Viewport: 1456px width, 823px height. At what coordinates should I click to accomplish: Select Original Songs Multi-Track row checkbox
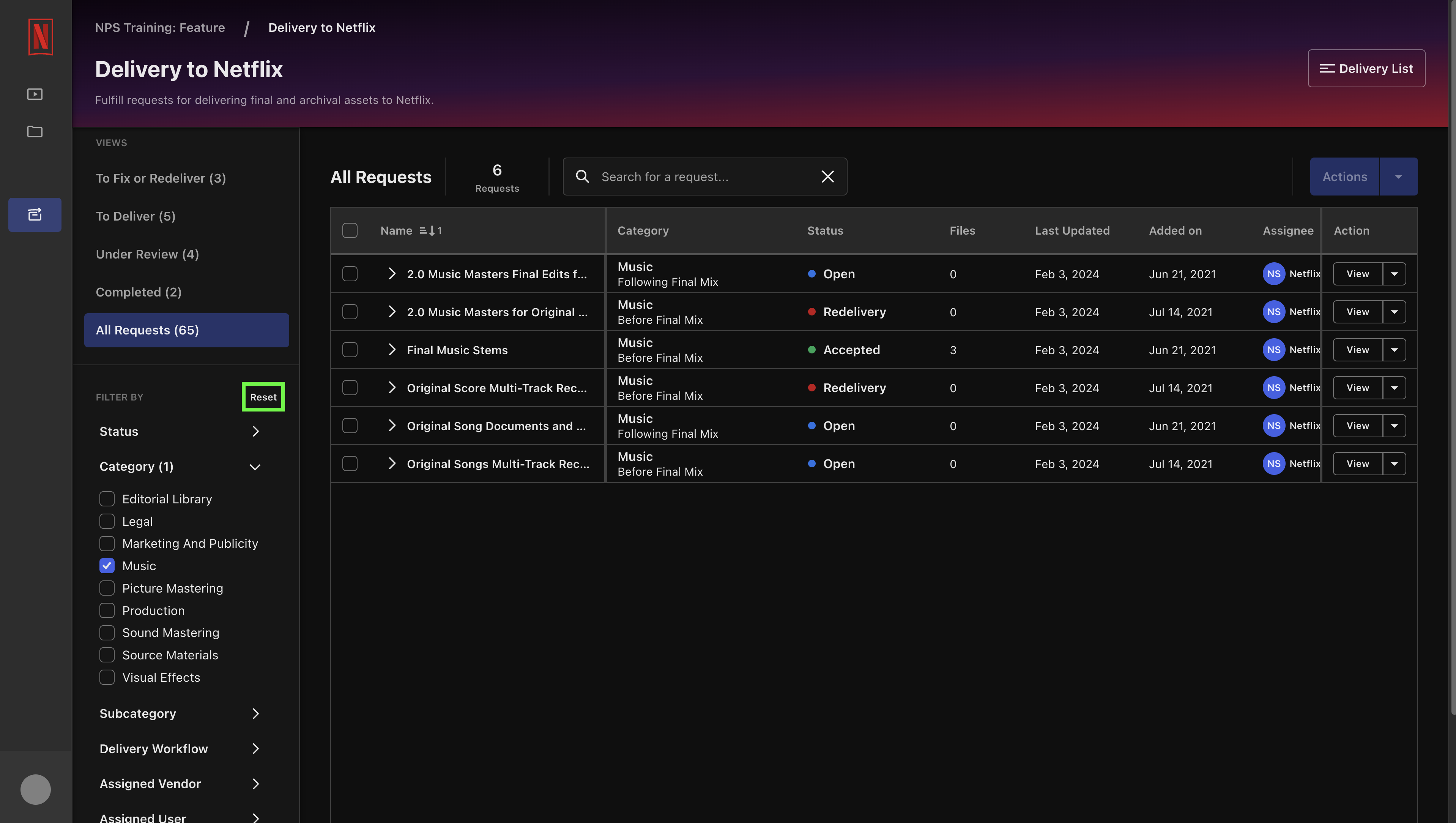point(350,464)
